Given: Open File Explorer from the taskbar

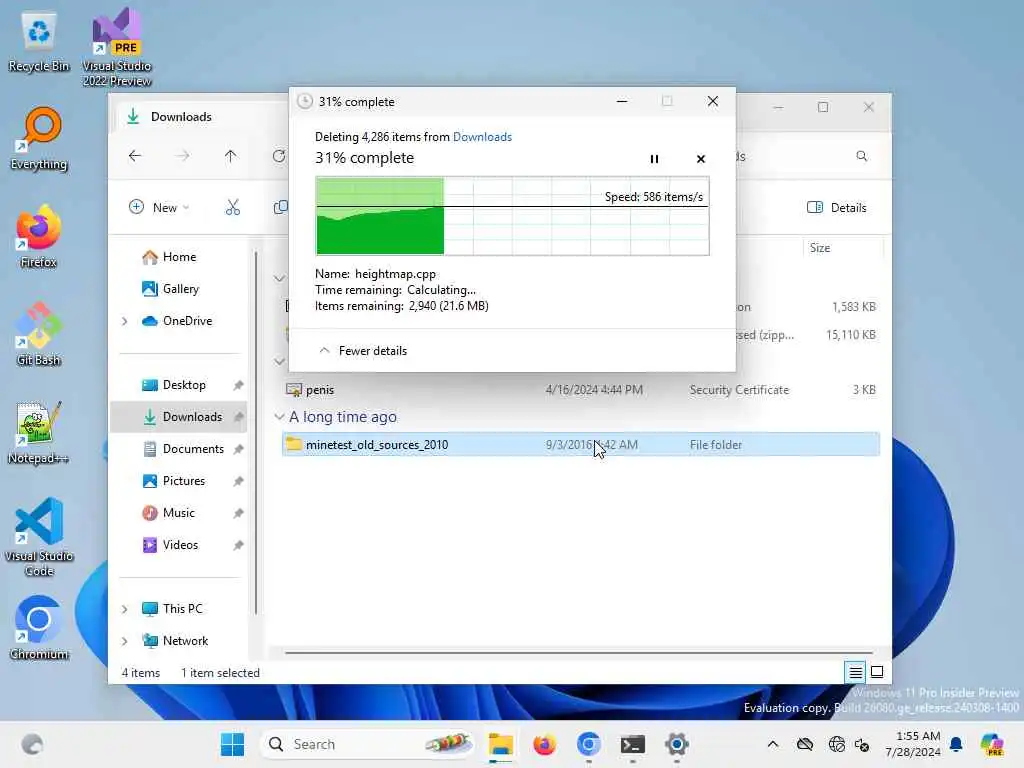Looking at the screenshot, I should [x=501, y=744].
